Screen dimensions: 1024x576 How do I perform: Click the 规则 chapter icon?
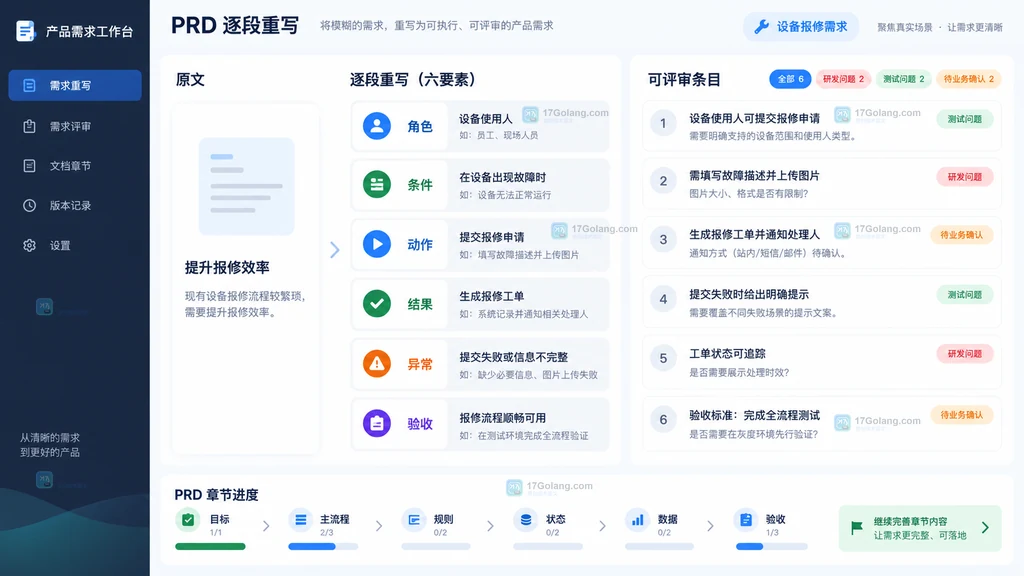414,520
